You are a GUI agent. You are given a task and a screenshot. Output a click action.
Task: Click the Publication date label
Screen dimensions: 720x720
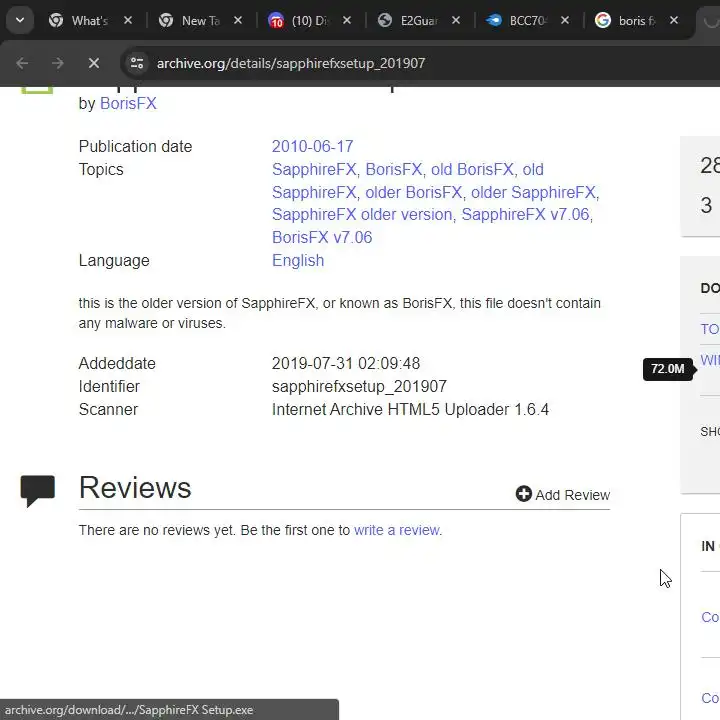pos(135,146)
